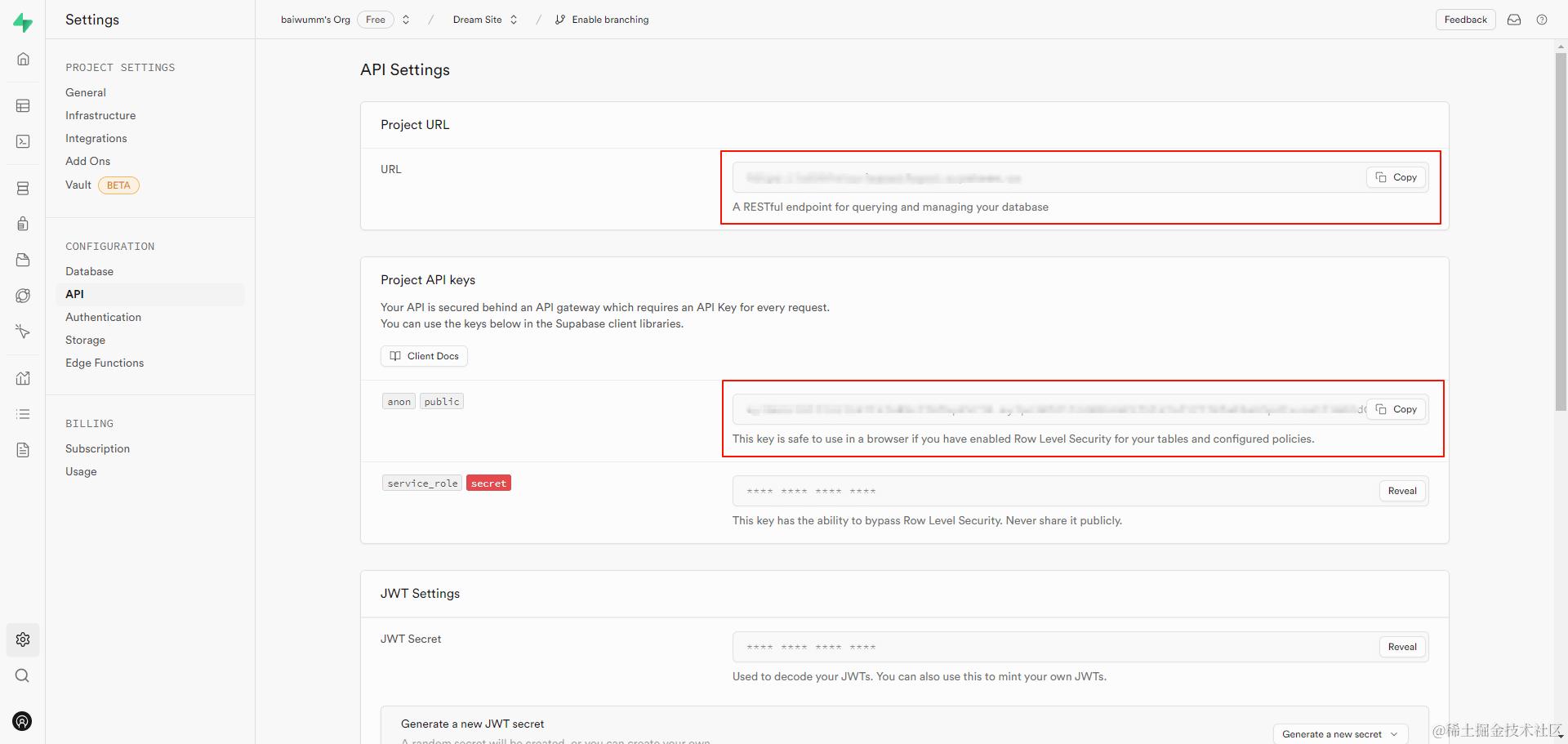The width and height of the screenshot is (1568, 744).
Task: Open the Table Editor icon
Action: point(23,105)
